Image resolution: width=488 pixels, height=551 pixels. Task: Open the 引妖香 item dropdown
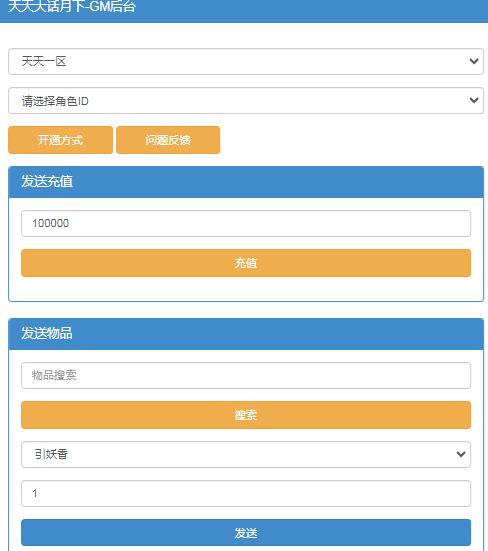pyautogui.click(x=246, y=454)
